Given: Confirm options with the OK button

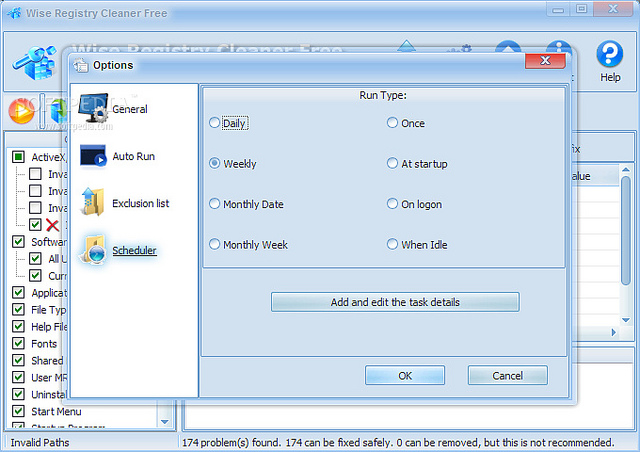Looking at the screenshot, I should pyautogui.click(x=404, y=376).
